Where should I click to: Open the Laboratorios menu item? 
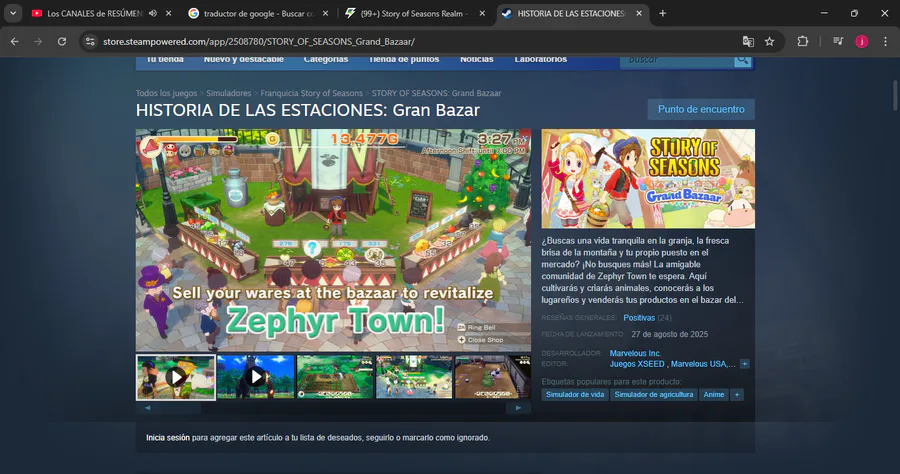[540, 60]
